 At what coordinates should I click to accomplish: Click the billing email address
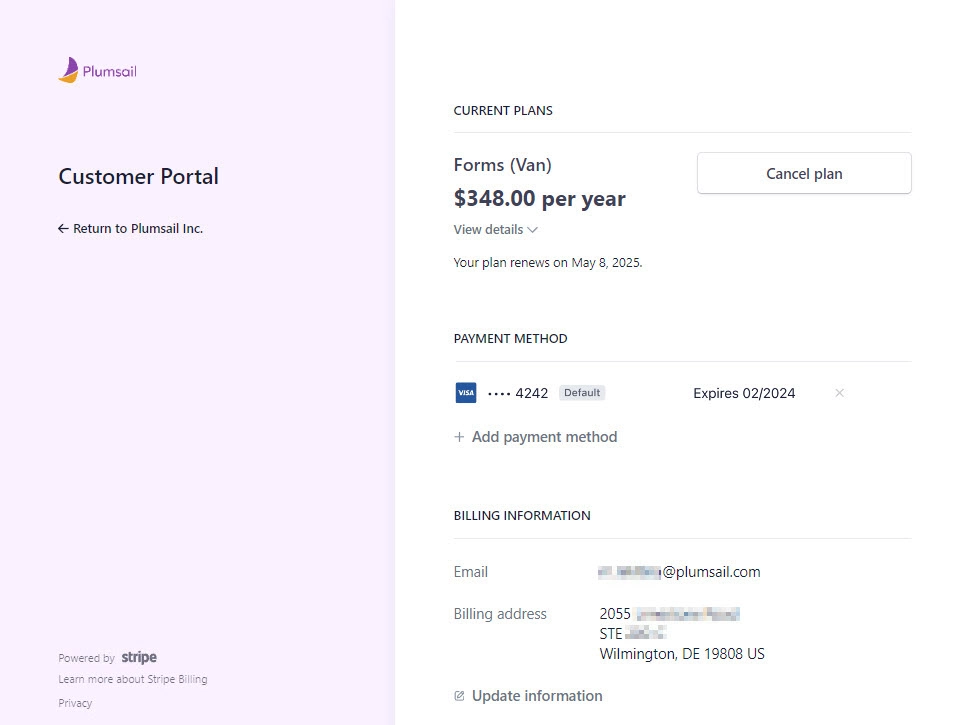679,572
